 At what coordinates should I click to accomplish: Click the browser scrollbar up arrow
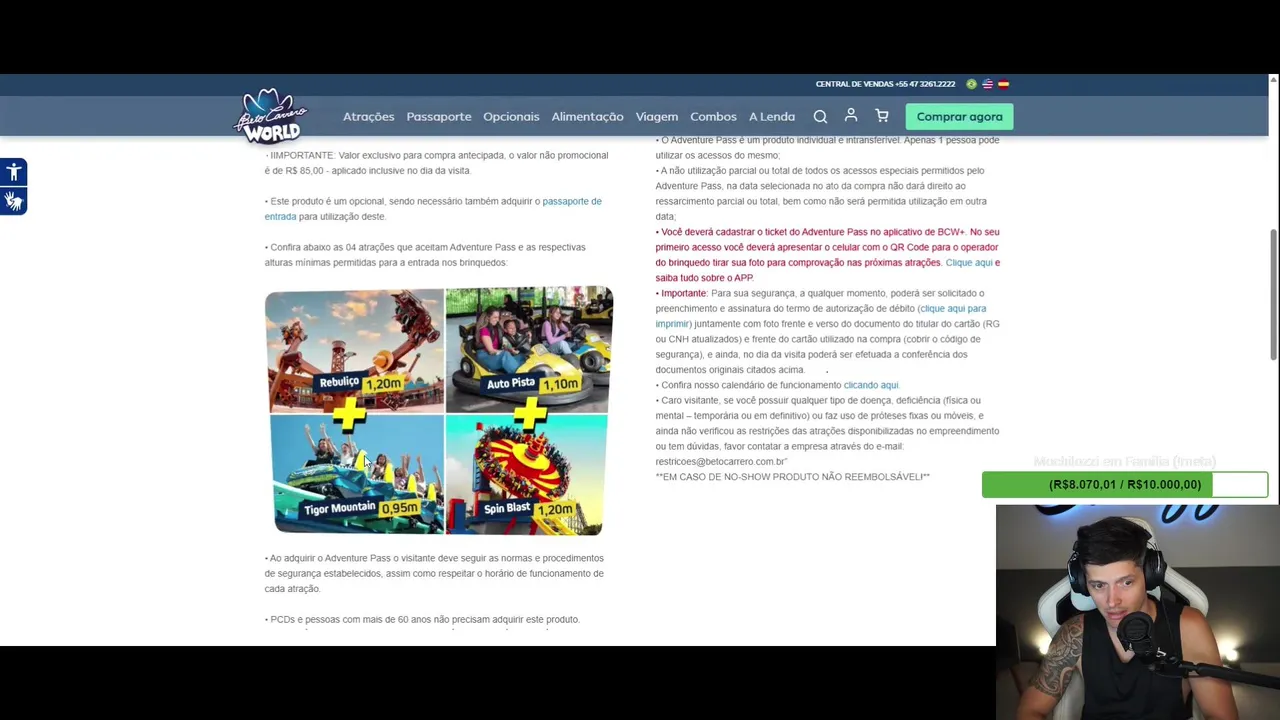(1273, 80)
